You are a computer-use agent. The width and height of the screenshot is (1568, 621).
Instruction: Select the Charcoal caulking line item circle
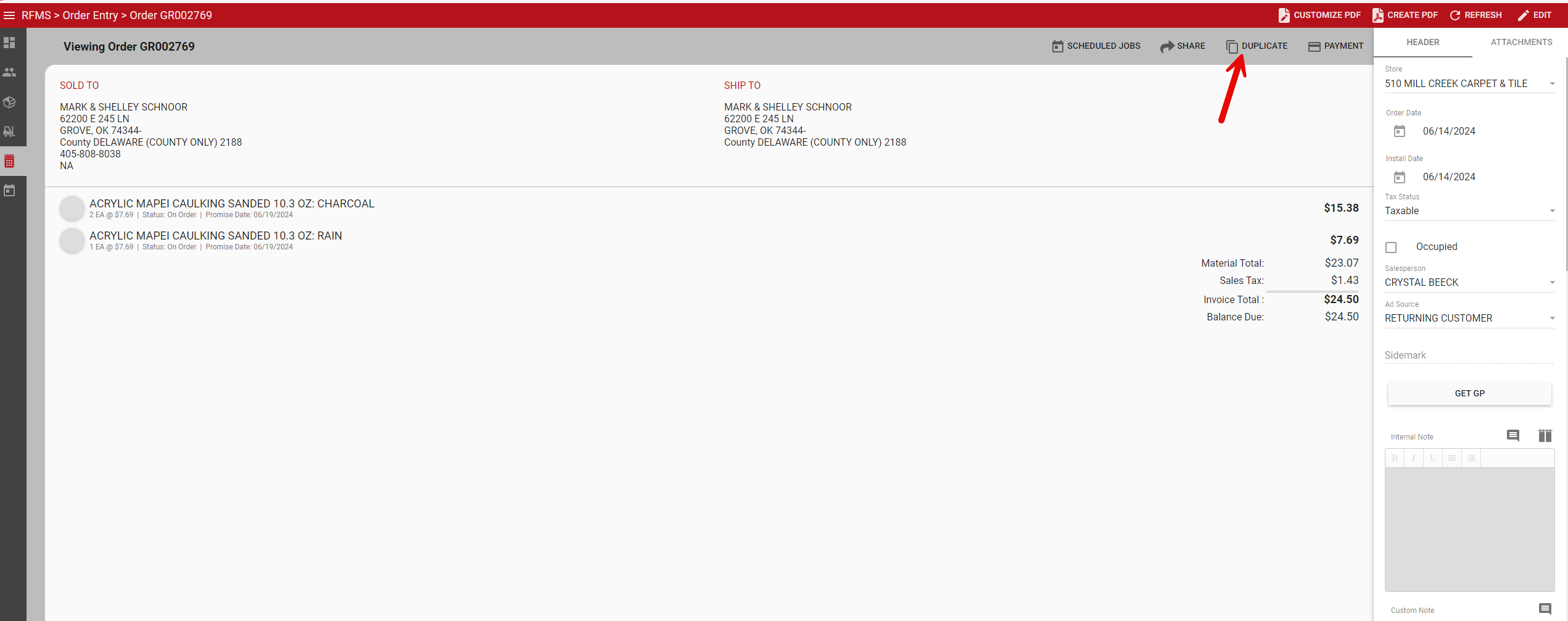point(72,208)
